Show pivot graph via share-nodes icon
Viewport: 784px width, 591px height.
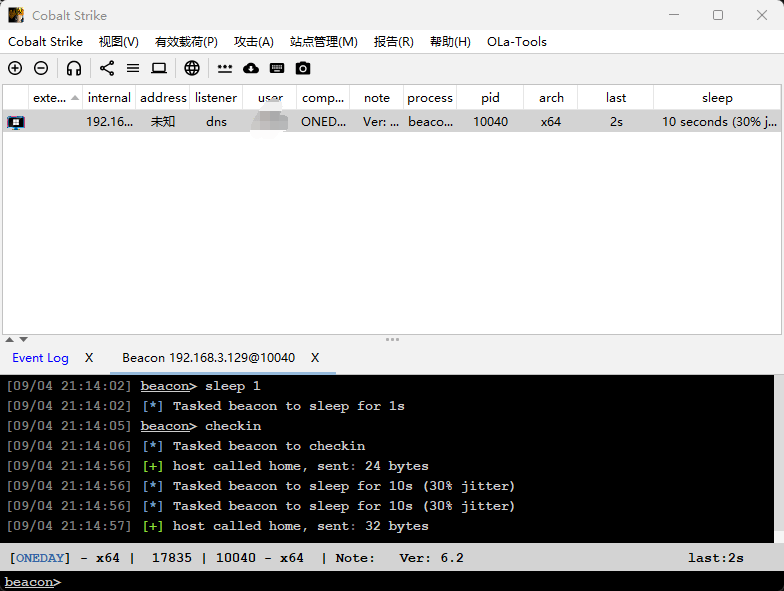107,68
